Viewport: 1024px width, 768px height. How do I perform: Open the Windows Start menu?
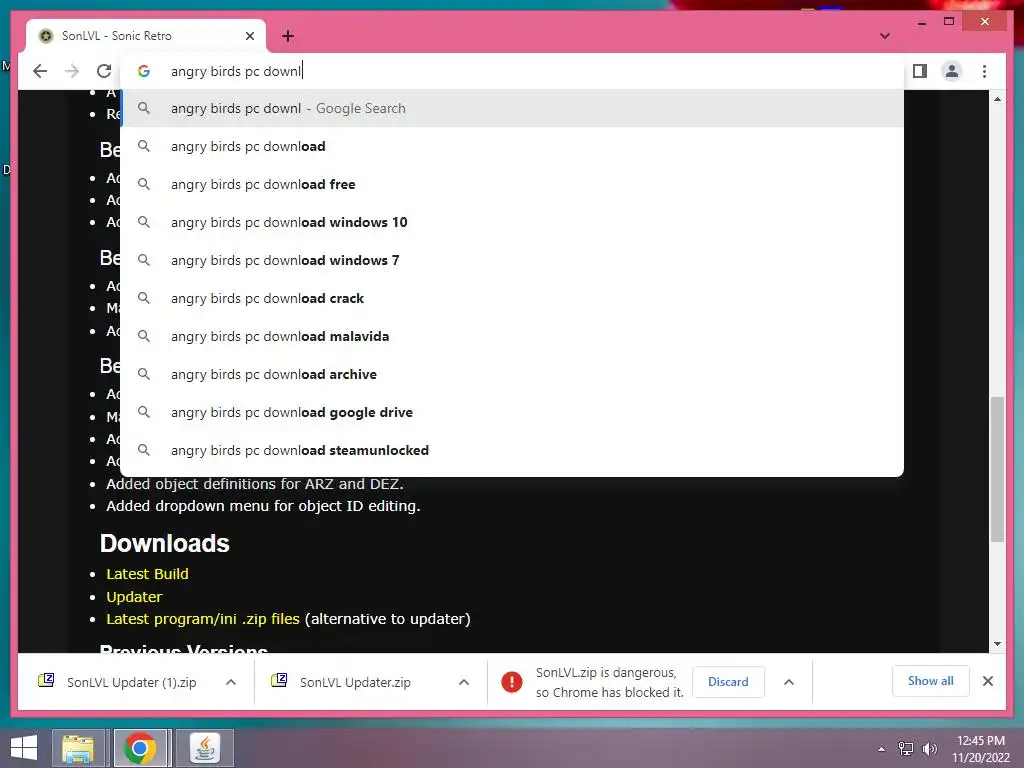[24, 748]
